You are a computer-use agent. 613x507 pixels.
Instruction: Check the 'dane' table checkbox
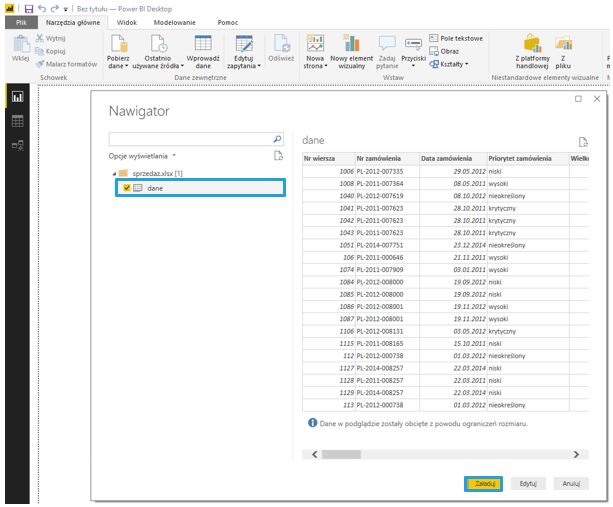click(x=126, y=188)
